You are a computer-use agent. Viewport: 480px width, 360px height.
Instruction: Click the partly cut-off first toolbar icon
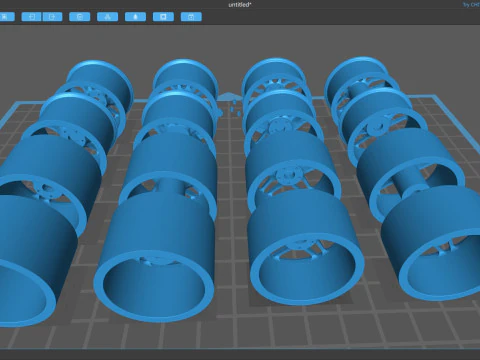(x=7, y=17)
